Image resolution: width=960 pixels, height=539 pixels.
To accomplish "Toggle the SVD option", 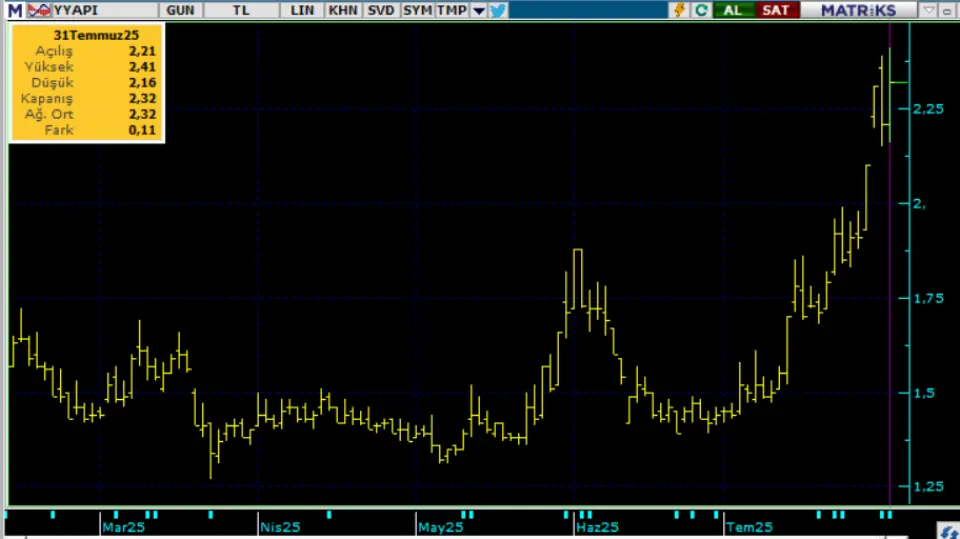I will pyautogui.click(x=381, y=10).
